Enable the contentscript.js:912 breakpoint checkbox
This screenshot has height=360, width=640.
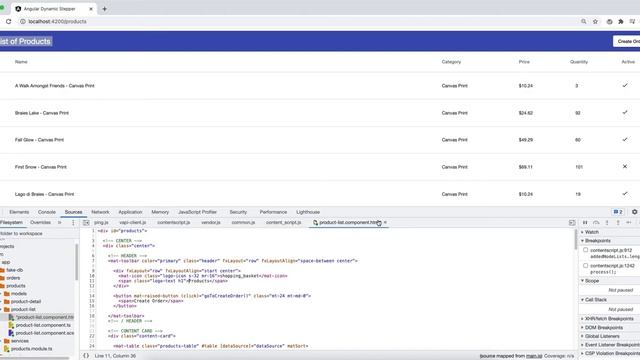586,250
